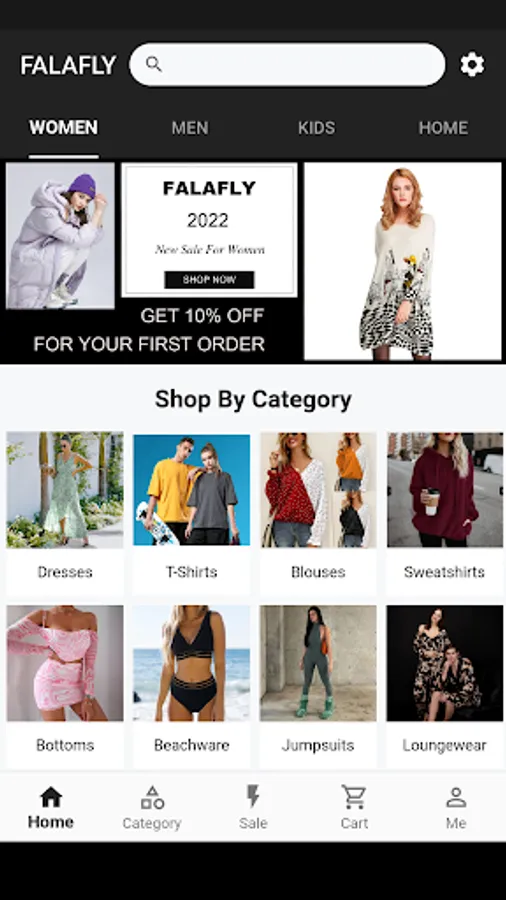Open the Dresses category thumbnail
The width and height of the screenshot is (506, 900).
pyautogui.click(x=65, y=490)
